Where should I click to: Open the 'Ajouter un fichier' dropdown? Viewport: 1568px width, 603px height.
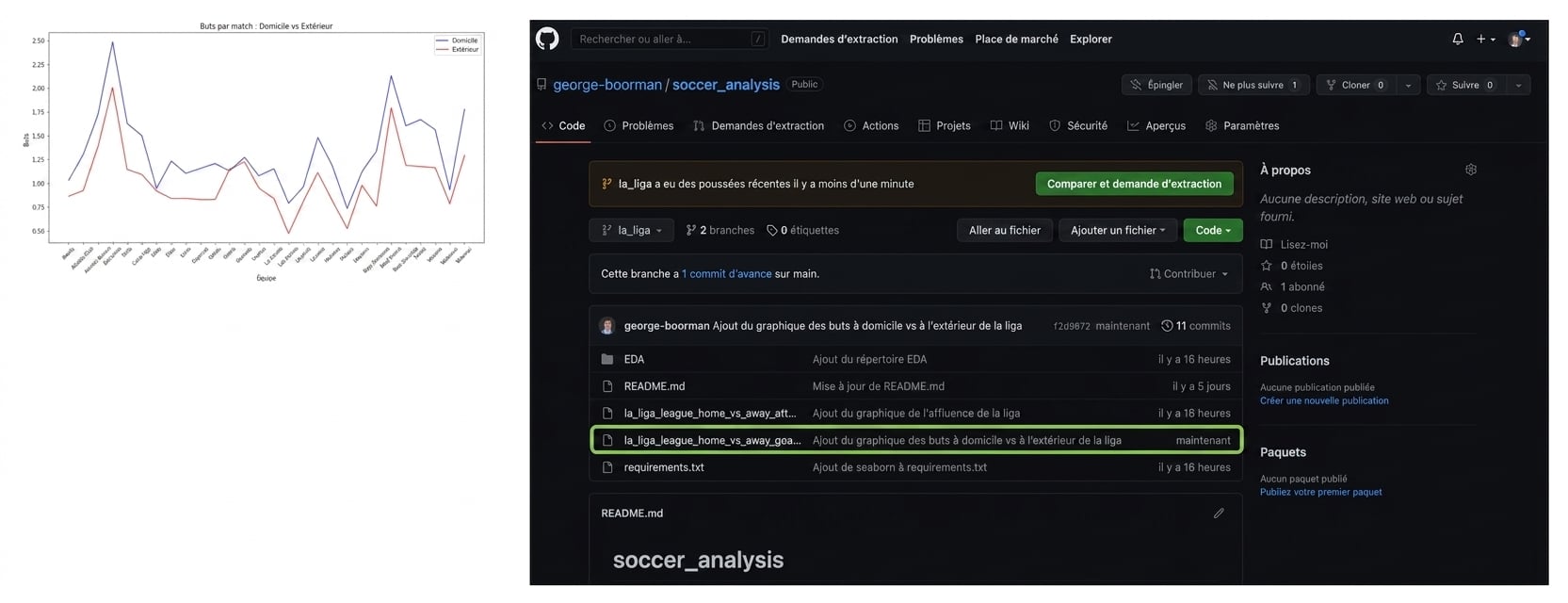1118,230
